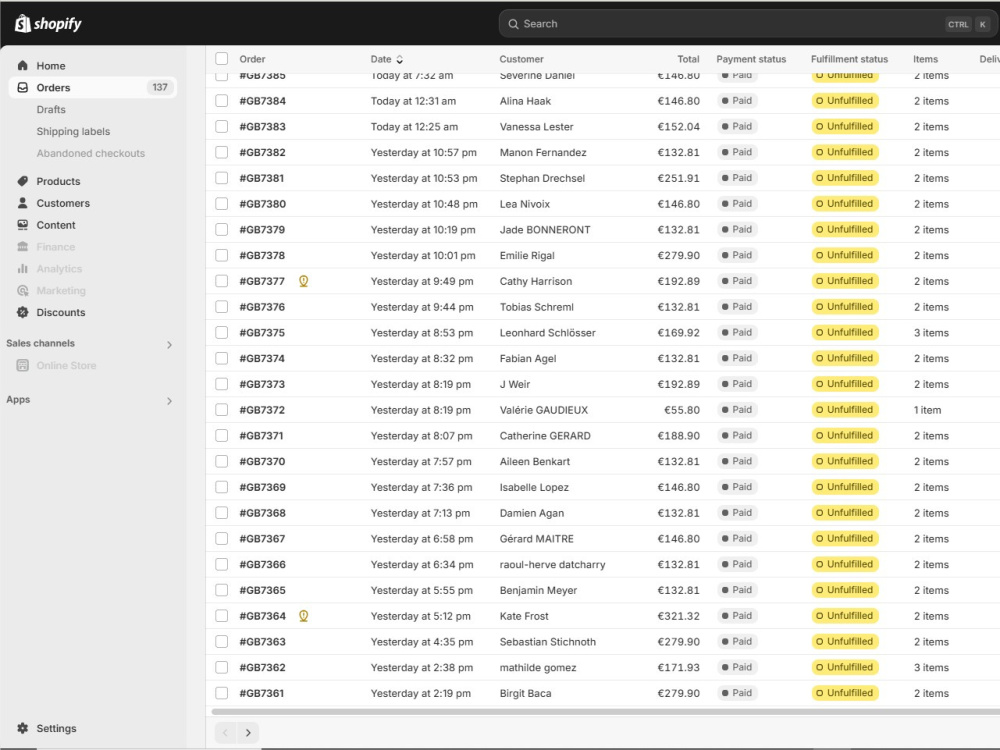Click the '3 items' cell for #GB7362
The width and height of the screenshot is (1000, 750).
pyautogui.click(x=931, y=668)
